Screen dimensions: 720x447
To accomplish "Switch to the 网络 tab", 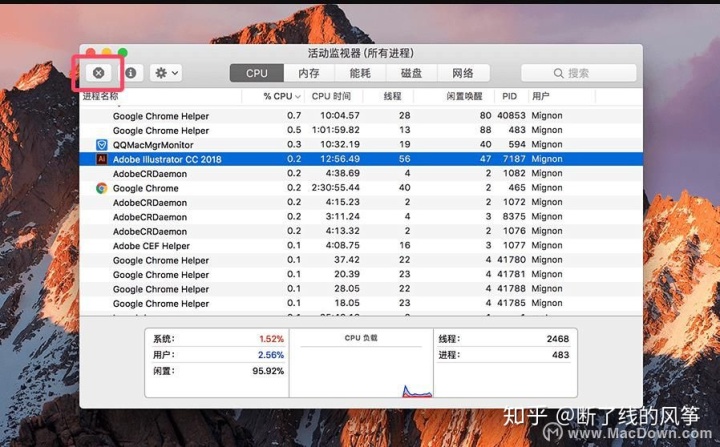I will click(x=463, y=73).
